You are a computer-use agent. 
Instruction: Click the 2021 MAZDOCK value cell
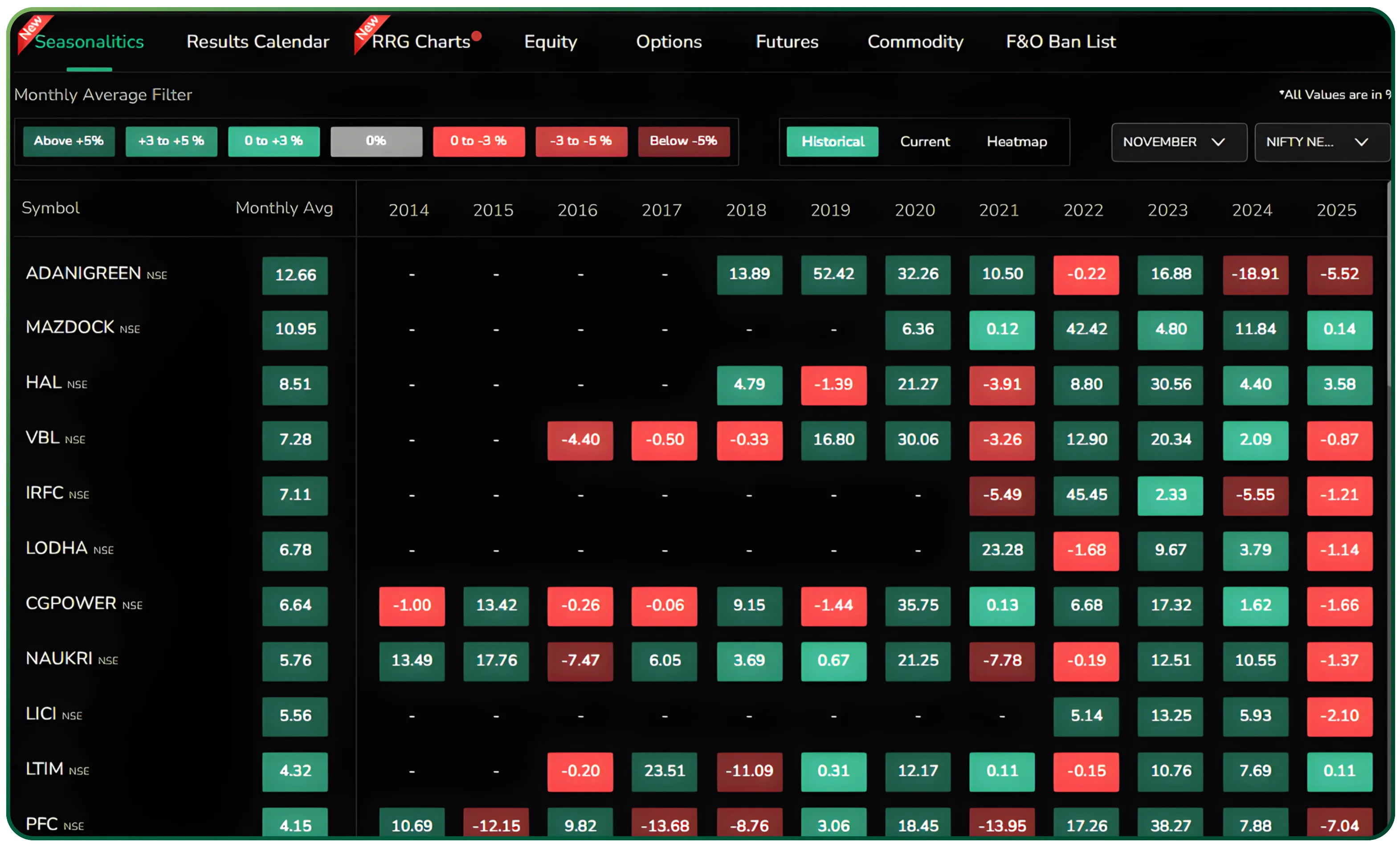click(x=1002, y=330)
